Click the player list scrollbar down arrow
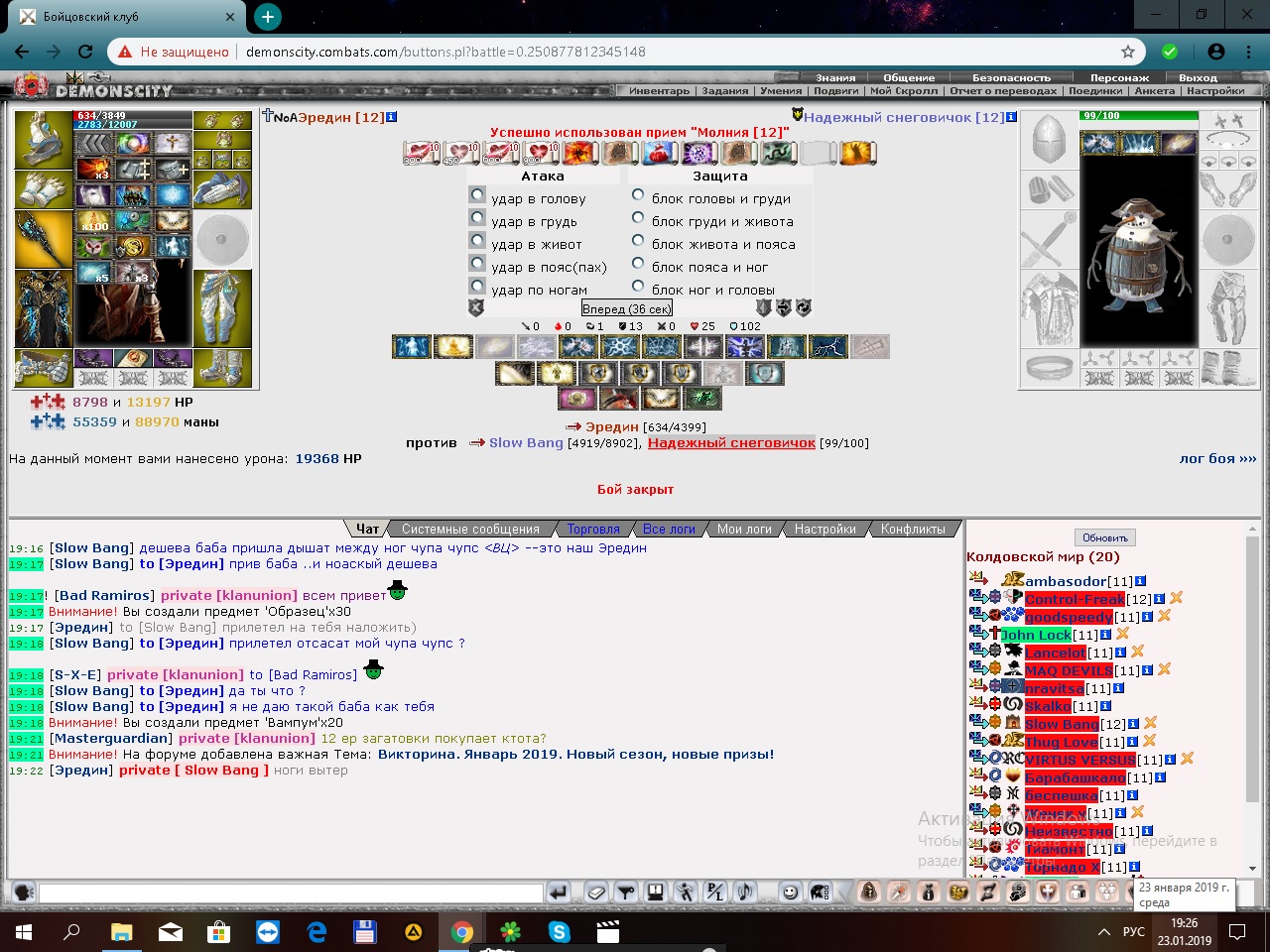The height and width of the screenshot is (952, 1270). 1252,869
